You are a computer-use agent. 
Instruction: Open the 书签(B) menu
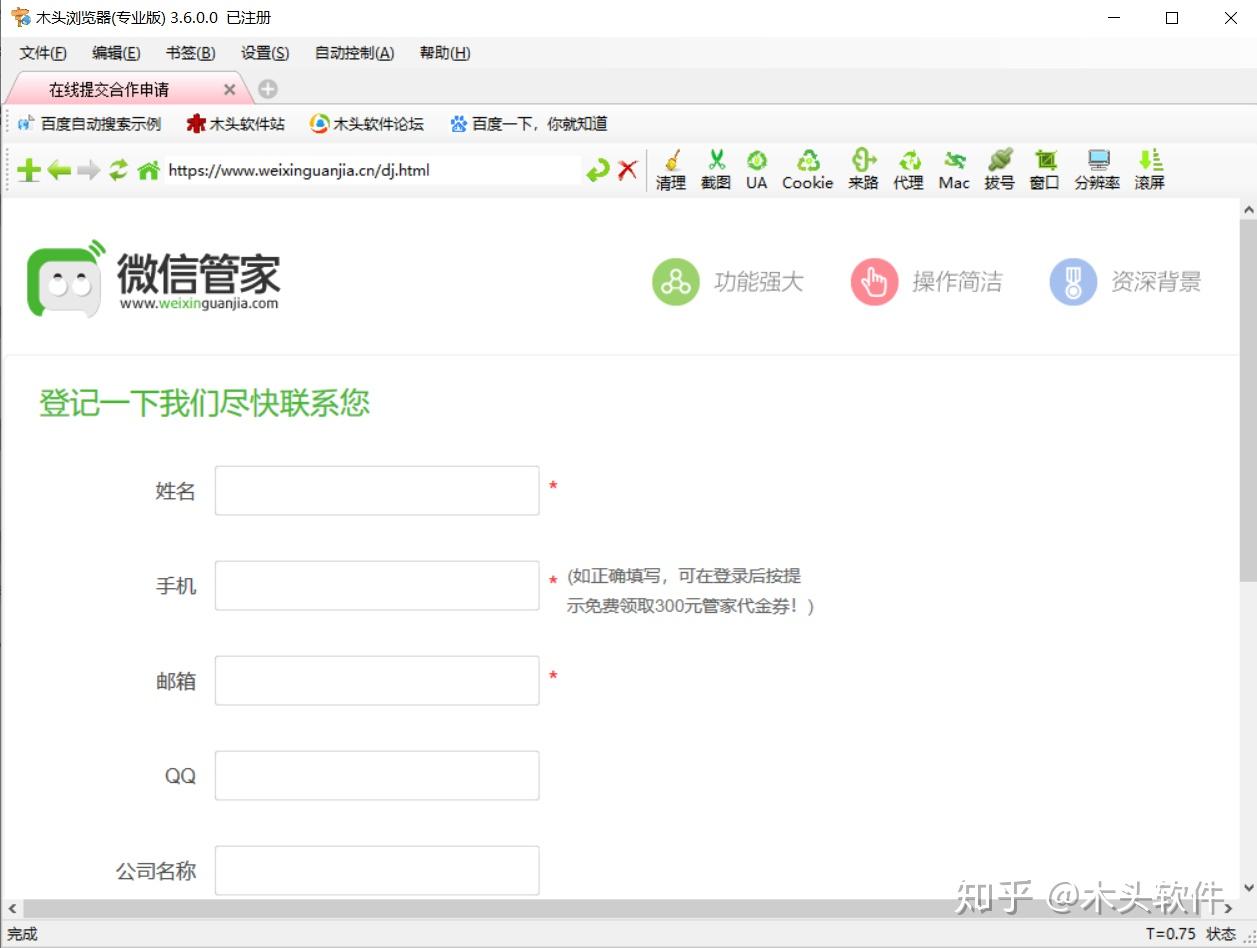(190, 53)
